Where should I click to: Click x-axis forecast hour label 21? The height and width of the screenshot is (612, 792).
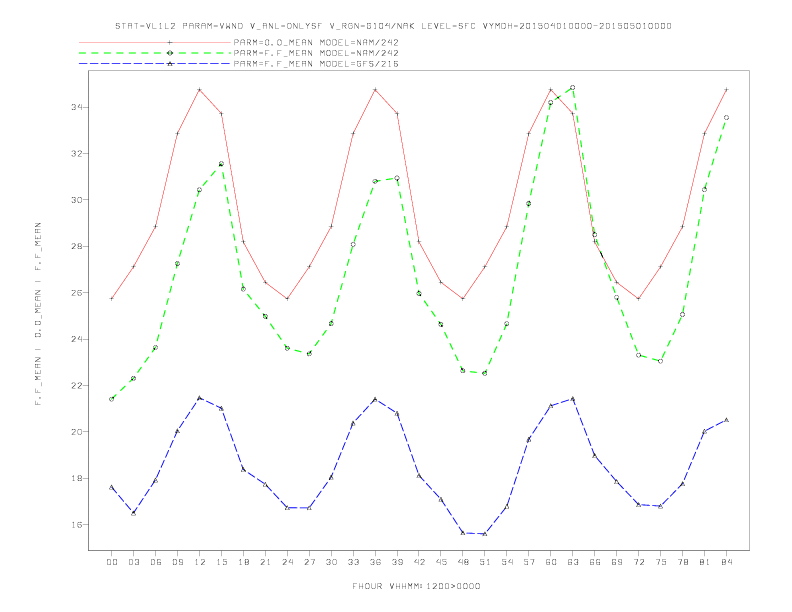click(x=265, y=562)
